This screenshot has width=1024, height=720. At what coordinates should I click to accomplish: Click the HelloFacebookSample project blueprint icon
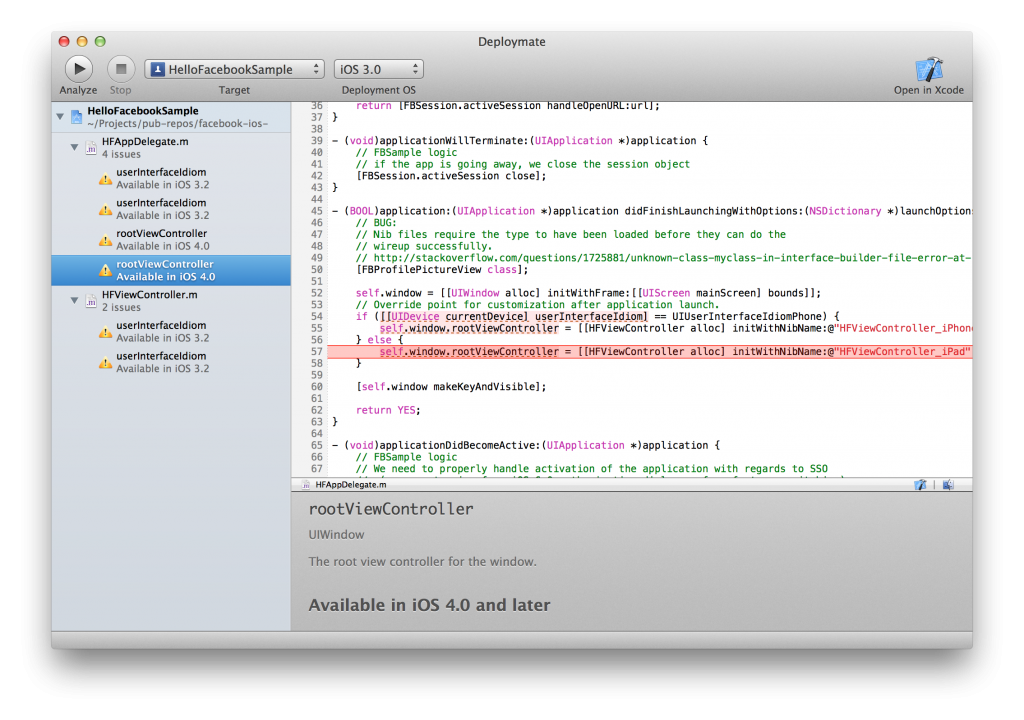pyautogui.click(x=76, y=117)
